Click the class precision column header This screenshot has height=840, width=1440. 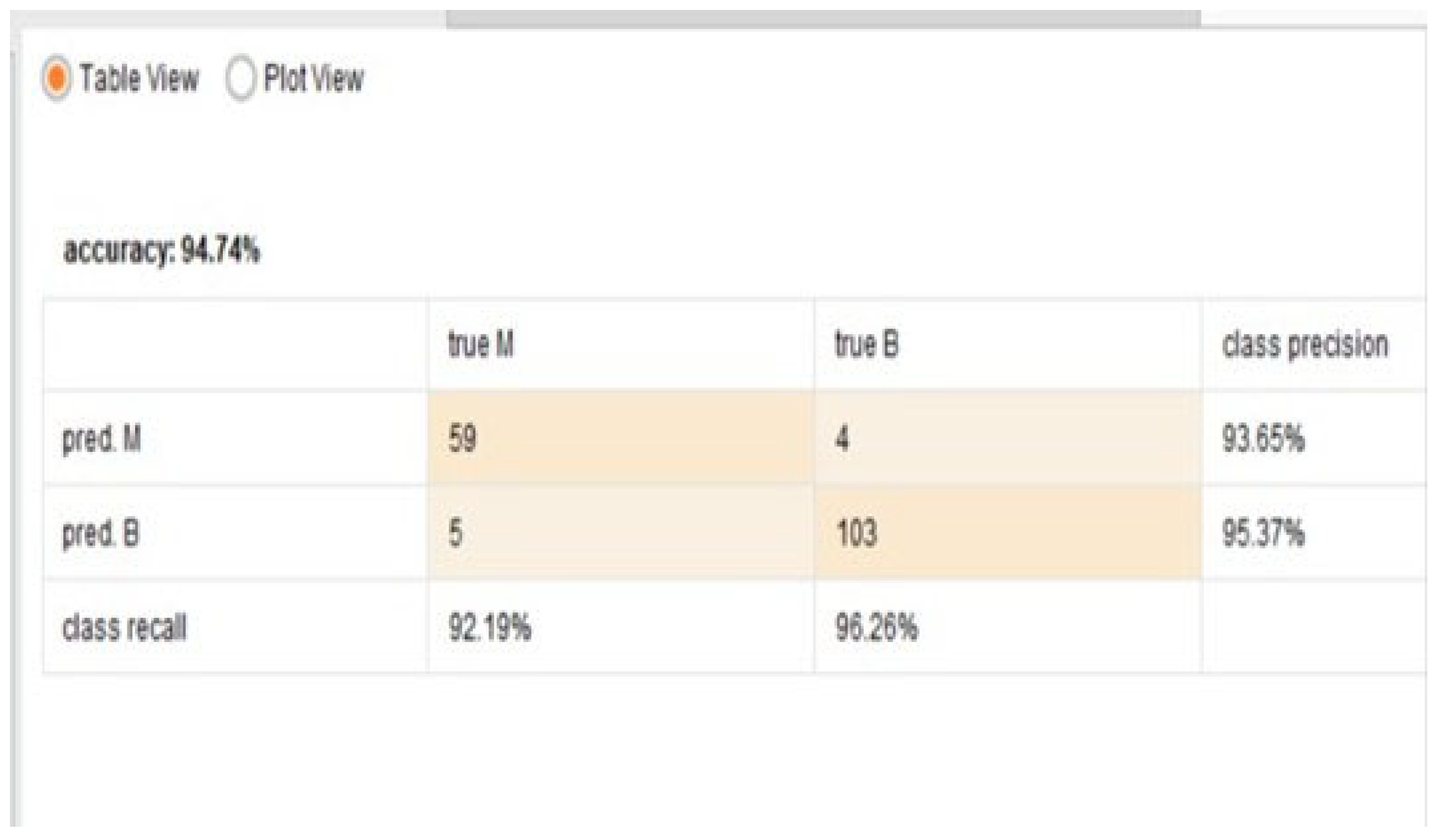1305,345
